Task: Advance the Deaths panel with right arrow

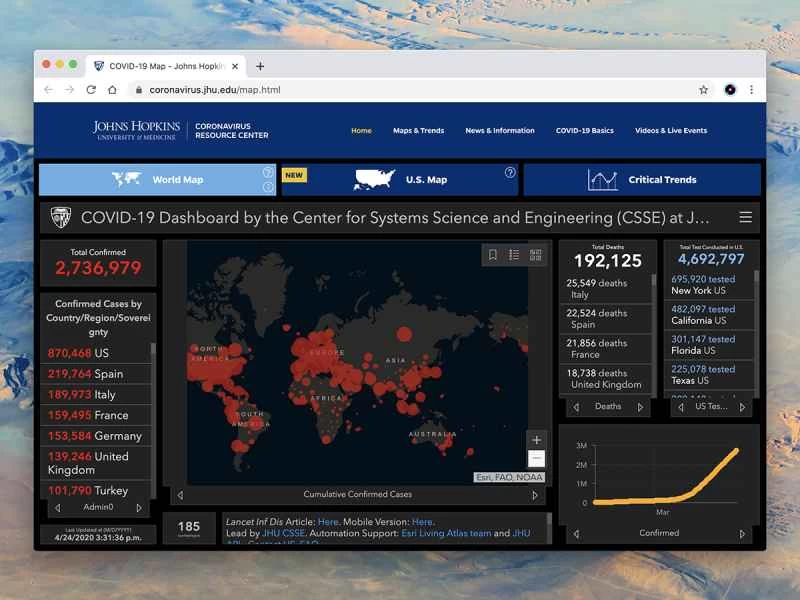Action: point(641,407)
